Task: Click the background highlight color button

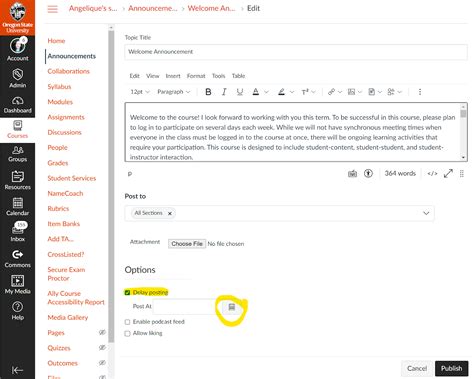Action: coord(281,92)
